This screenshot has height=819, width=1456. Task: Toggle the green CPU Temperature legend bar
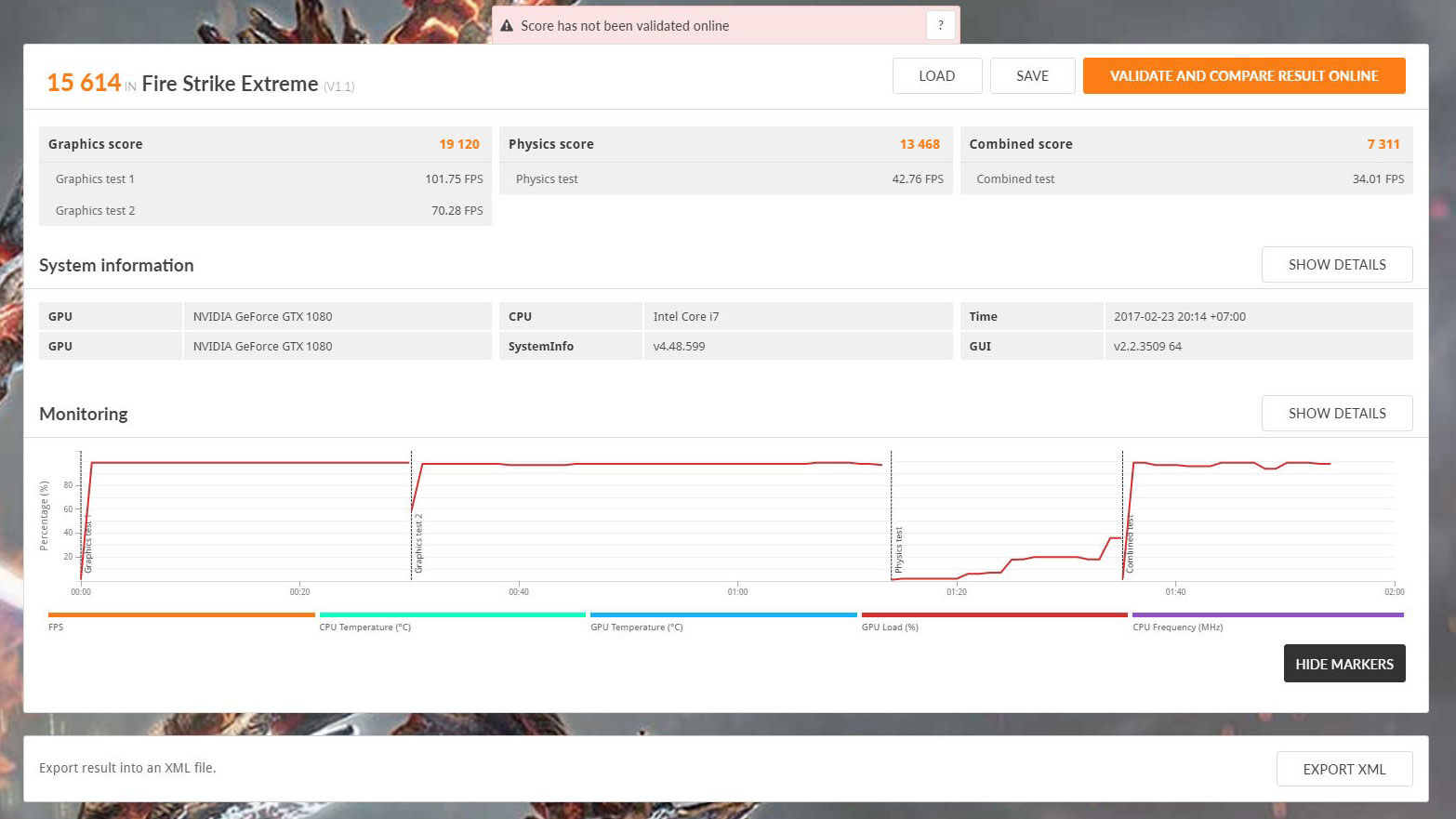point(452,615)
